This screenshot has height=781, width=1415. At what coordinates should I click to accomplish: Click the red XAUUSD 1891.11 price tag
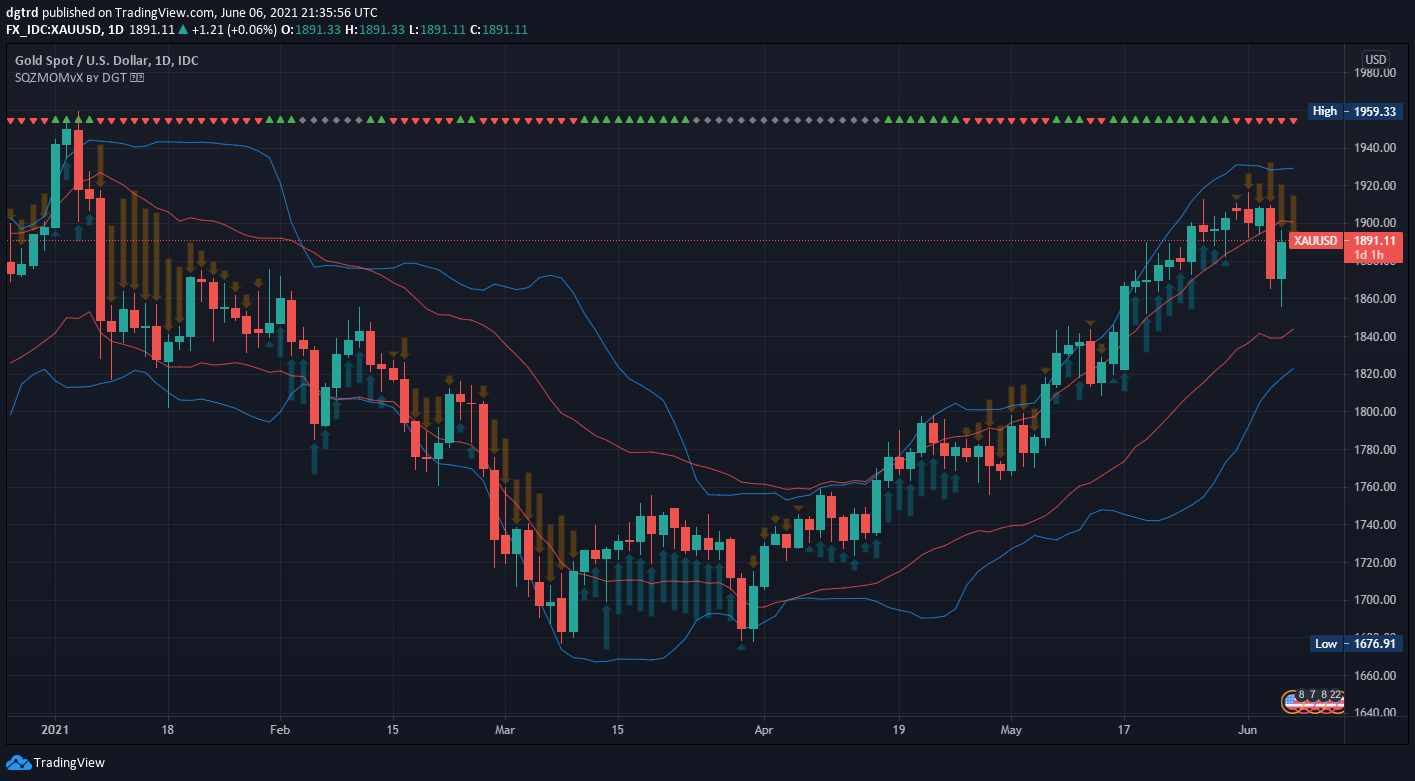point(1344,241)
